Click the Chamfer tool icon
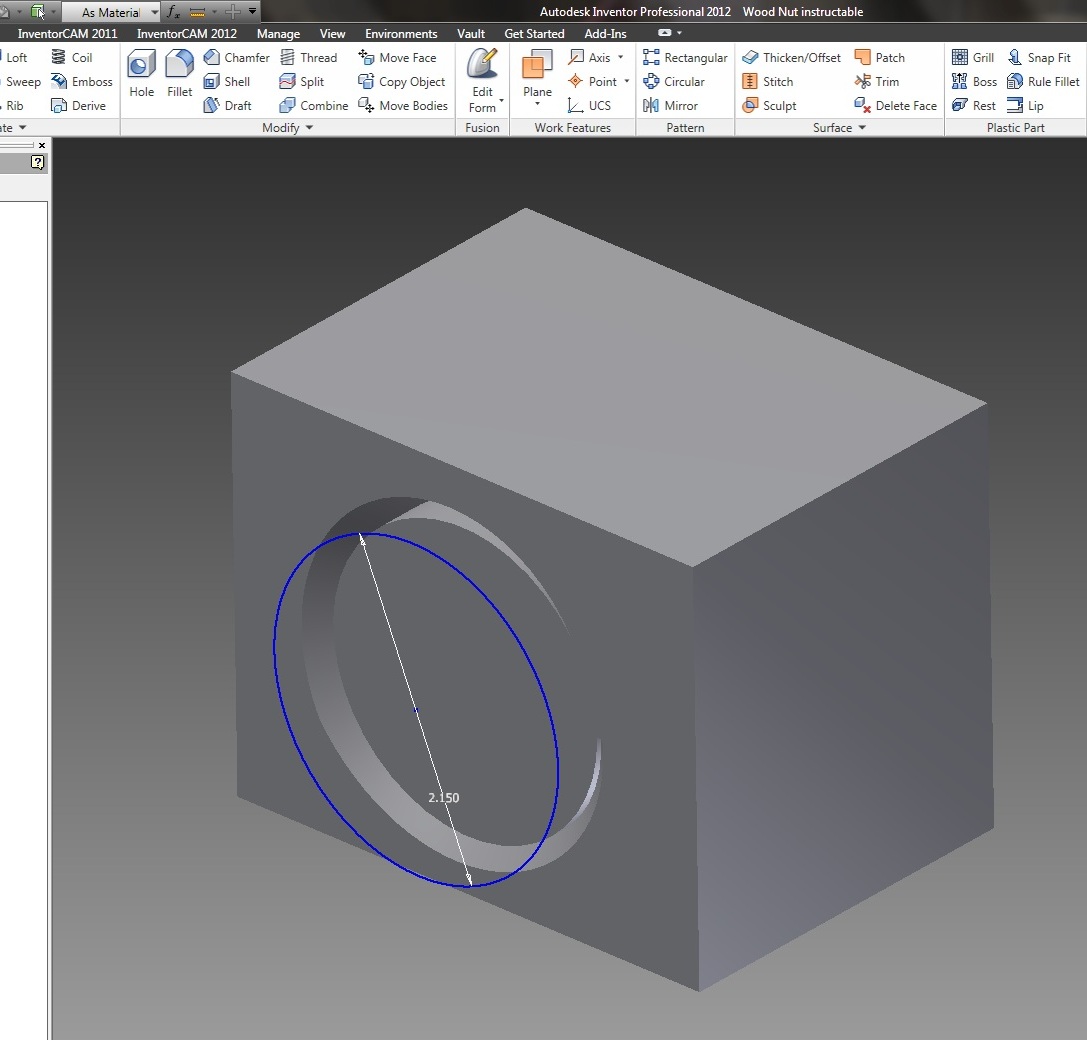This screenshot has width=1087, height=1040. [x=211, y=58]
